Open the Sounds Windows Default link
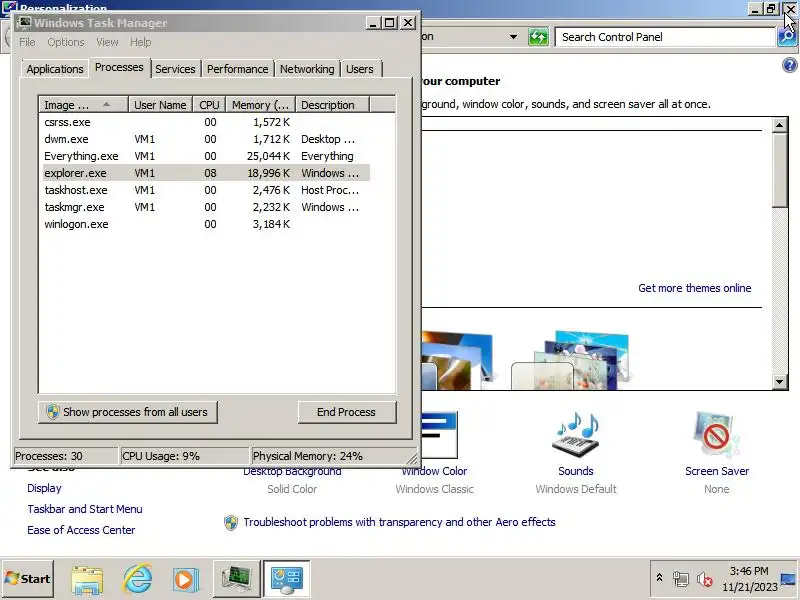The image size is (800, 600). (576, 471)
